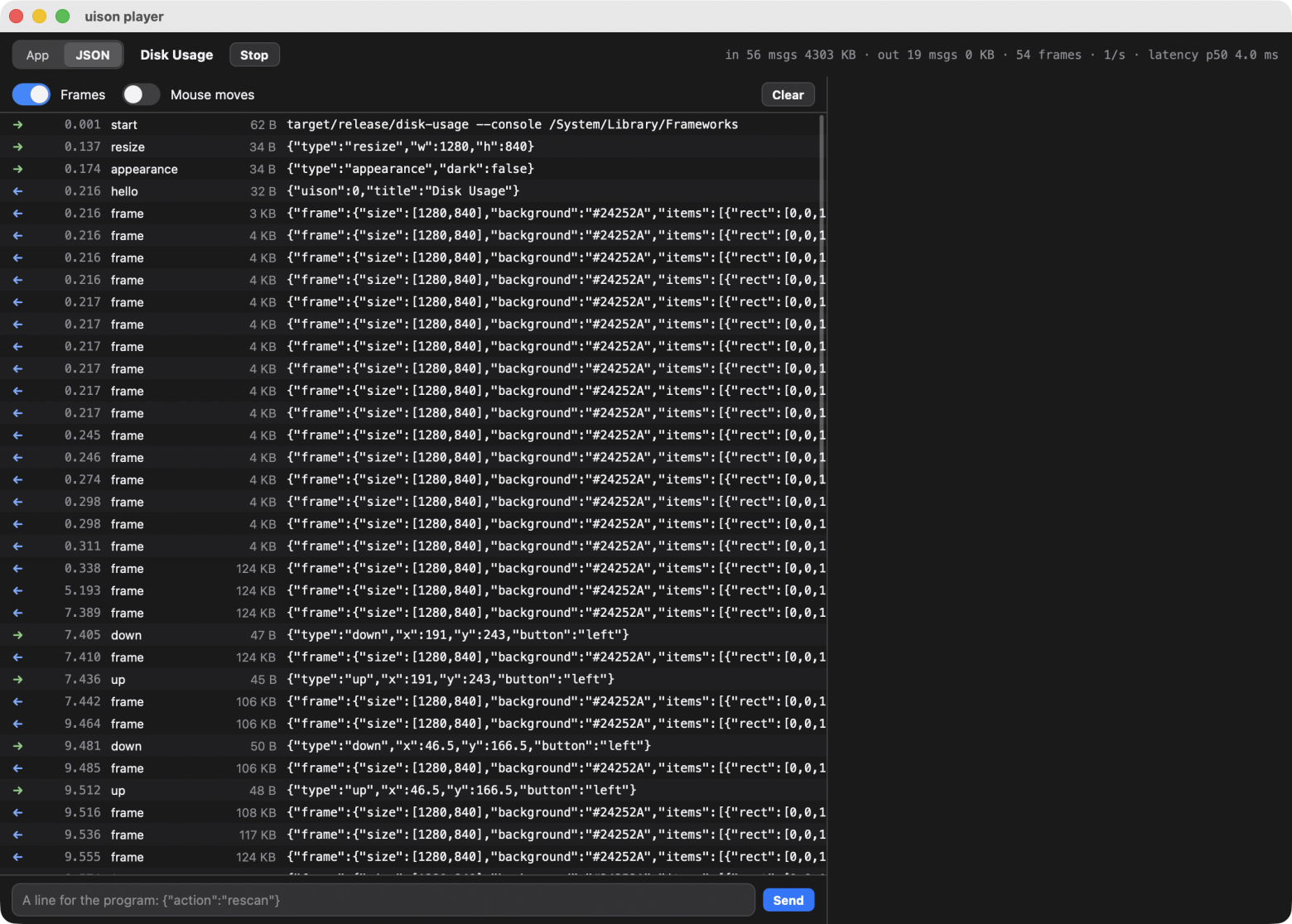This screenshot has width=1292, height=924.
Task: Click the 'latency p50 4.0 ms' readout
Action: click(1213, 55)
